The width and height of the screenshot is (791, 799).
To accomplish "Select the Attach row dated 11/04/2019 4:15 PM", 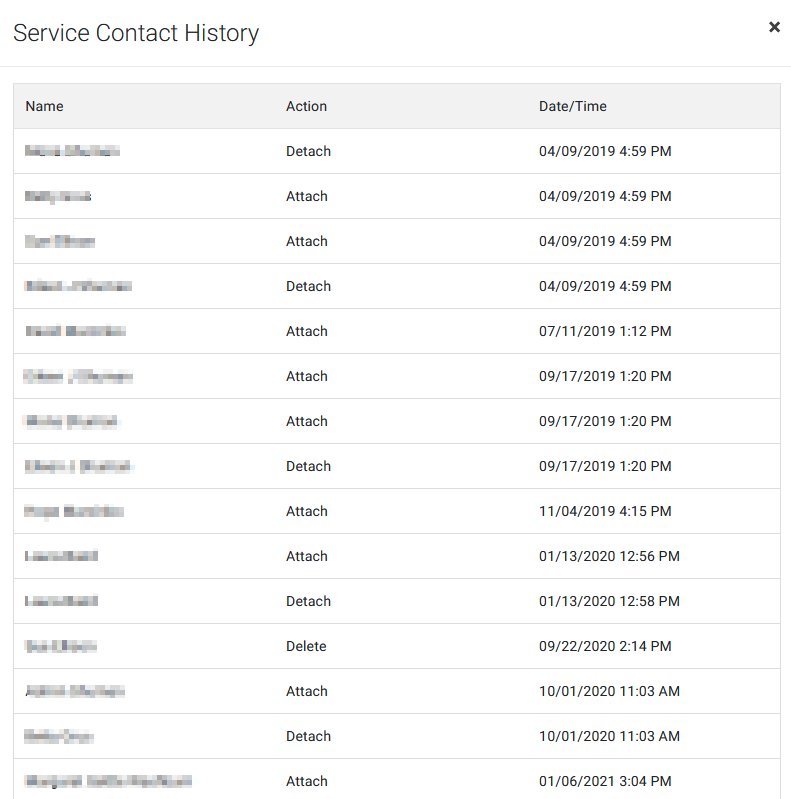I will (x=397, y=511).
